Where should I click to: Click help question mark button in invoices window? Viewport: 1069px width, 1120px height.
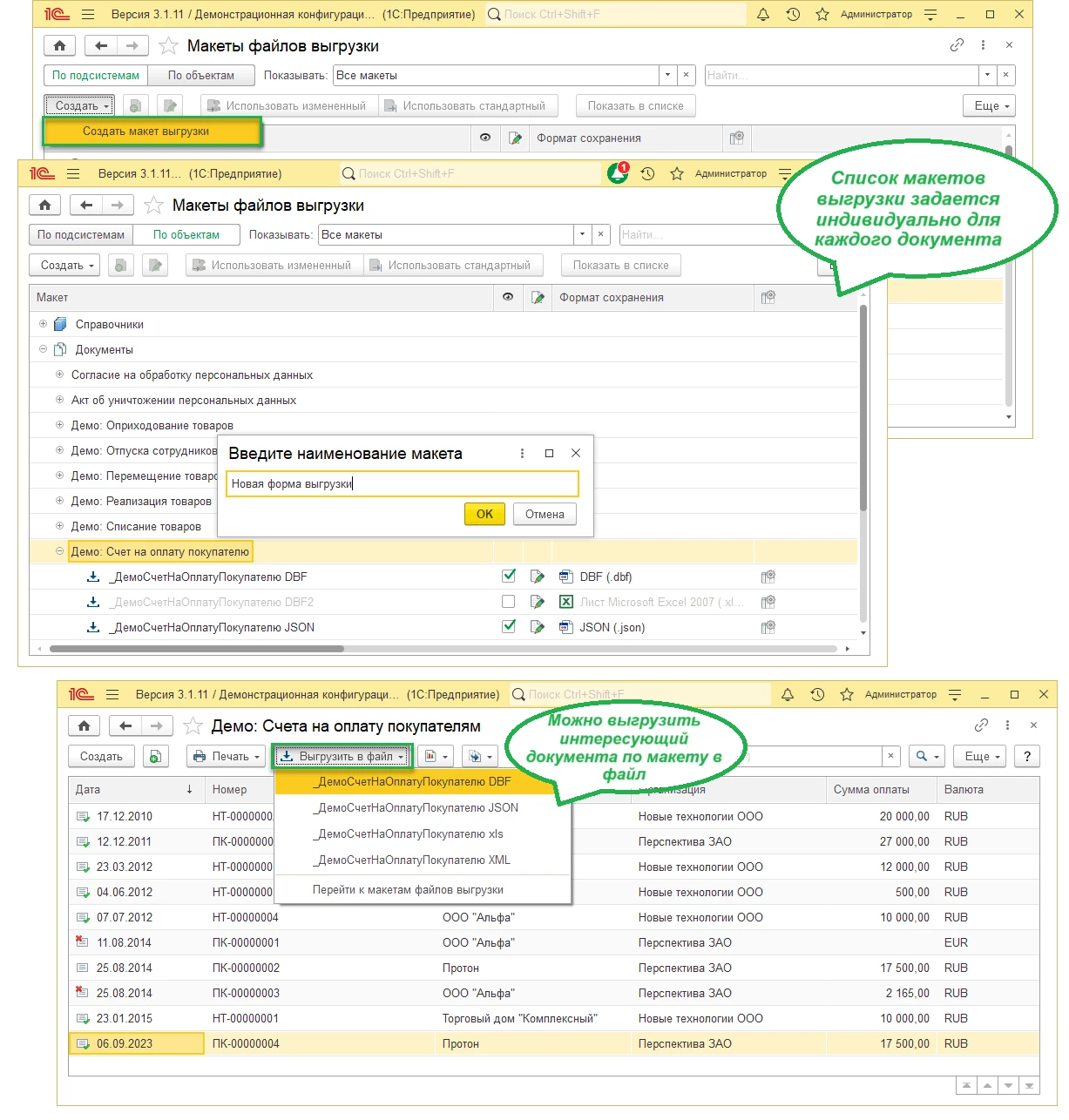tap(1027, 757)
